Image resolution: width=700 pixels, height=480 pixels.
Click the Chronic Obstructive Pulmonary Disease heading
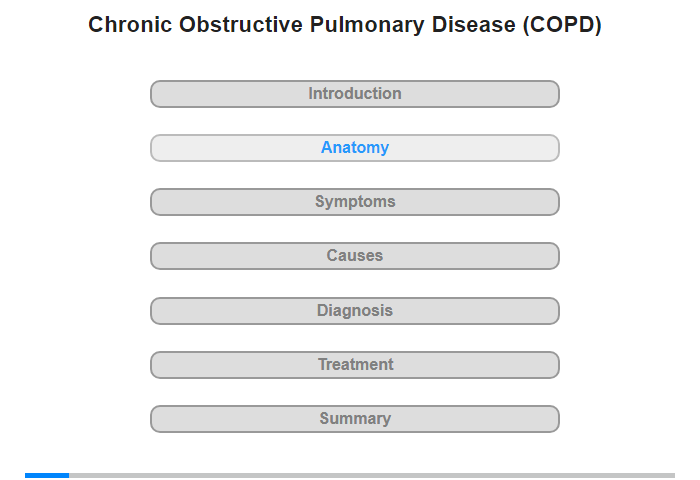(x=345, y=25)
